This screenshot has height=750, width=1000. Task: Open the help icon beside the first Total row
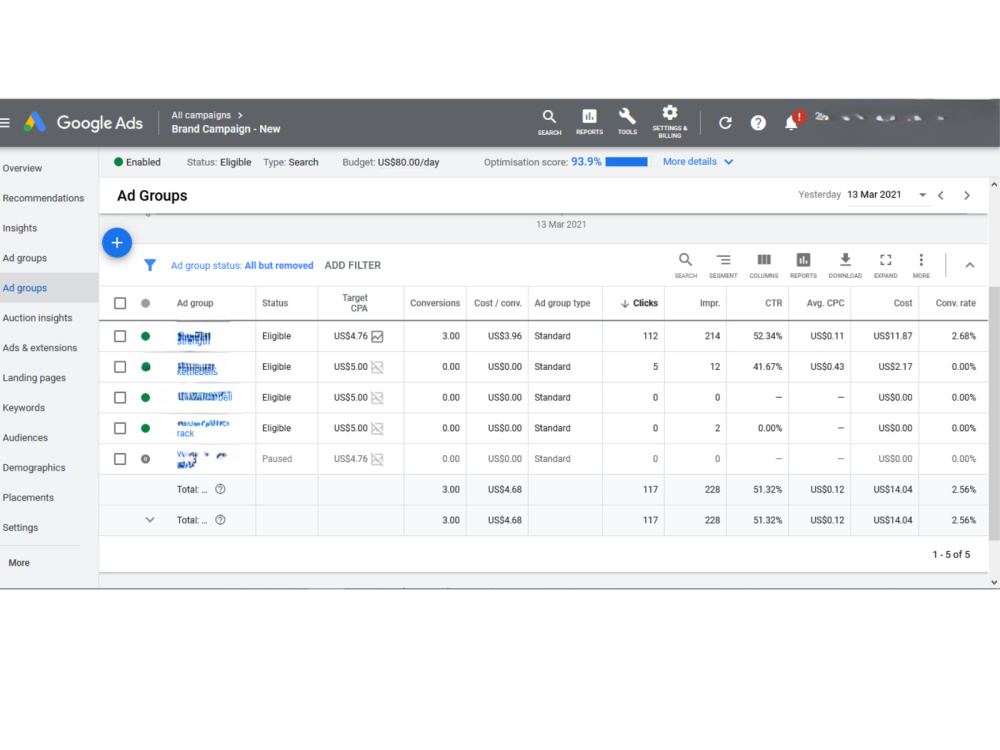pos(220,489)
